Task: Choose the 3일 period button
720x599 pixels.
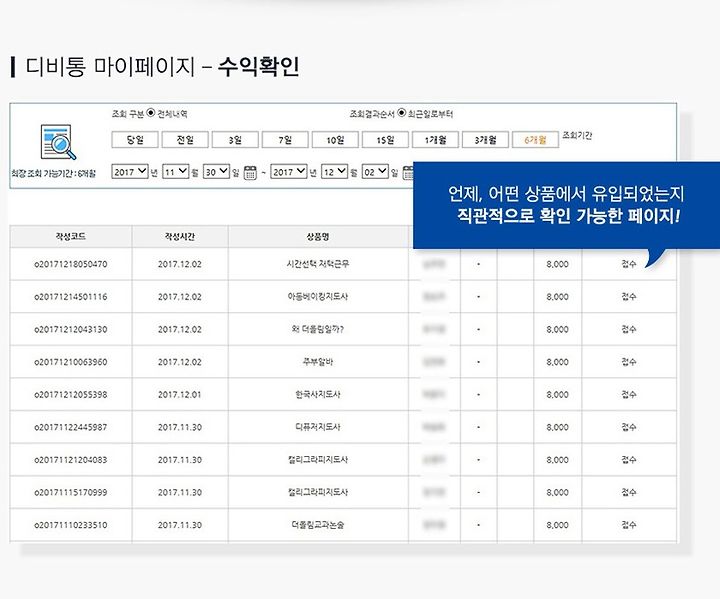Action: [x=235, y=140]
